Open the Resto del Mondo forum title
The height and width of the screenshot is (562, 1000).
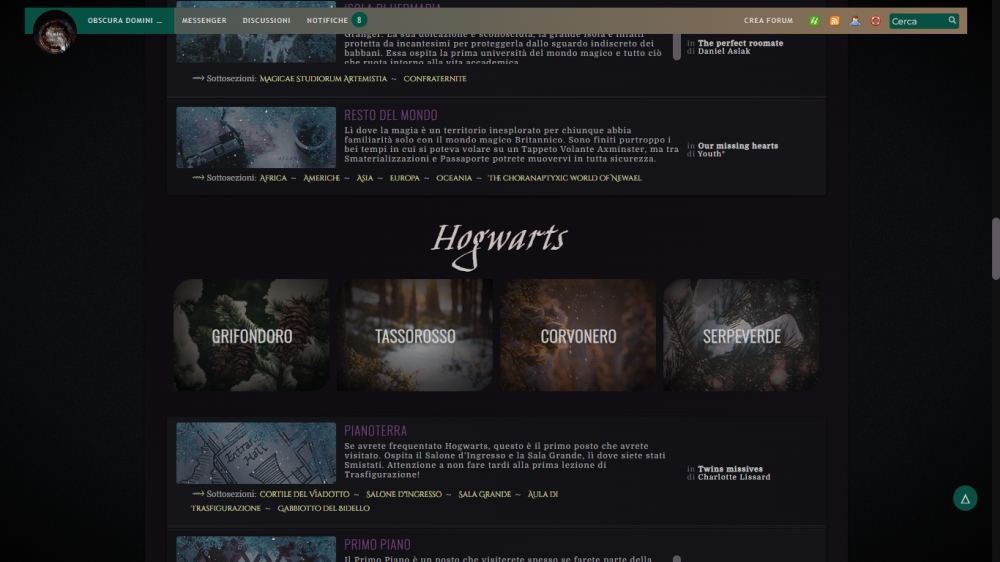pyautogui.click(x=391, y=115)
